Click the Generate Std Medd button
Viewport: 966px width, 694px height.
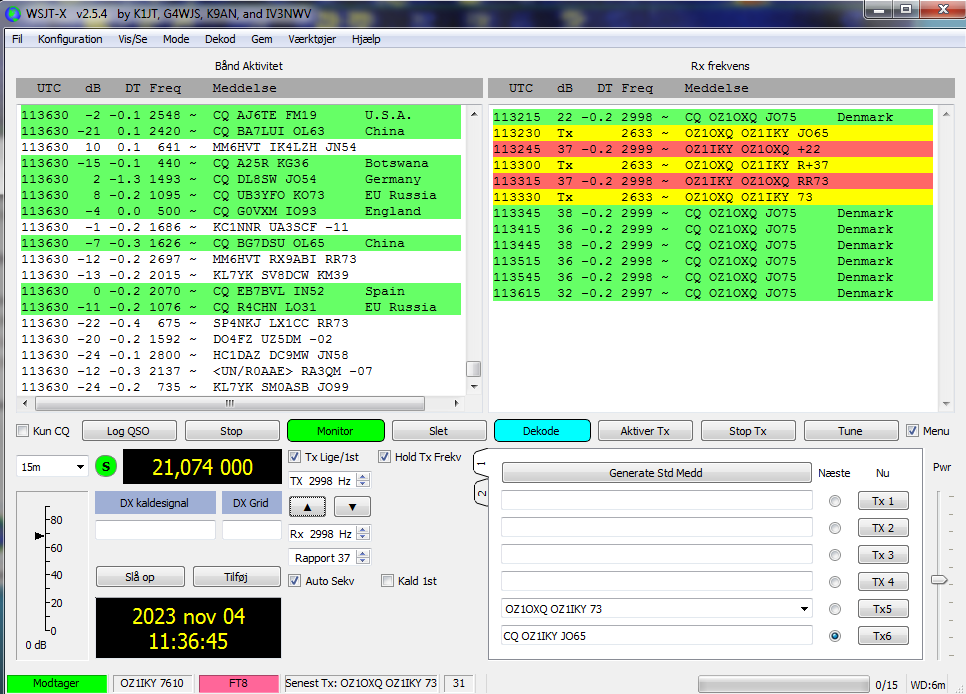click(655, 473)
